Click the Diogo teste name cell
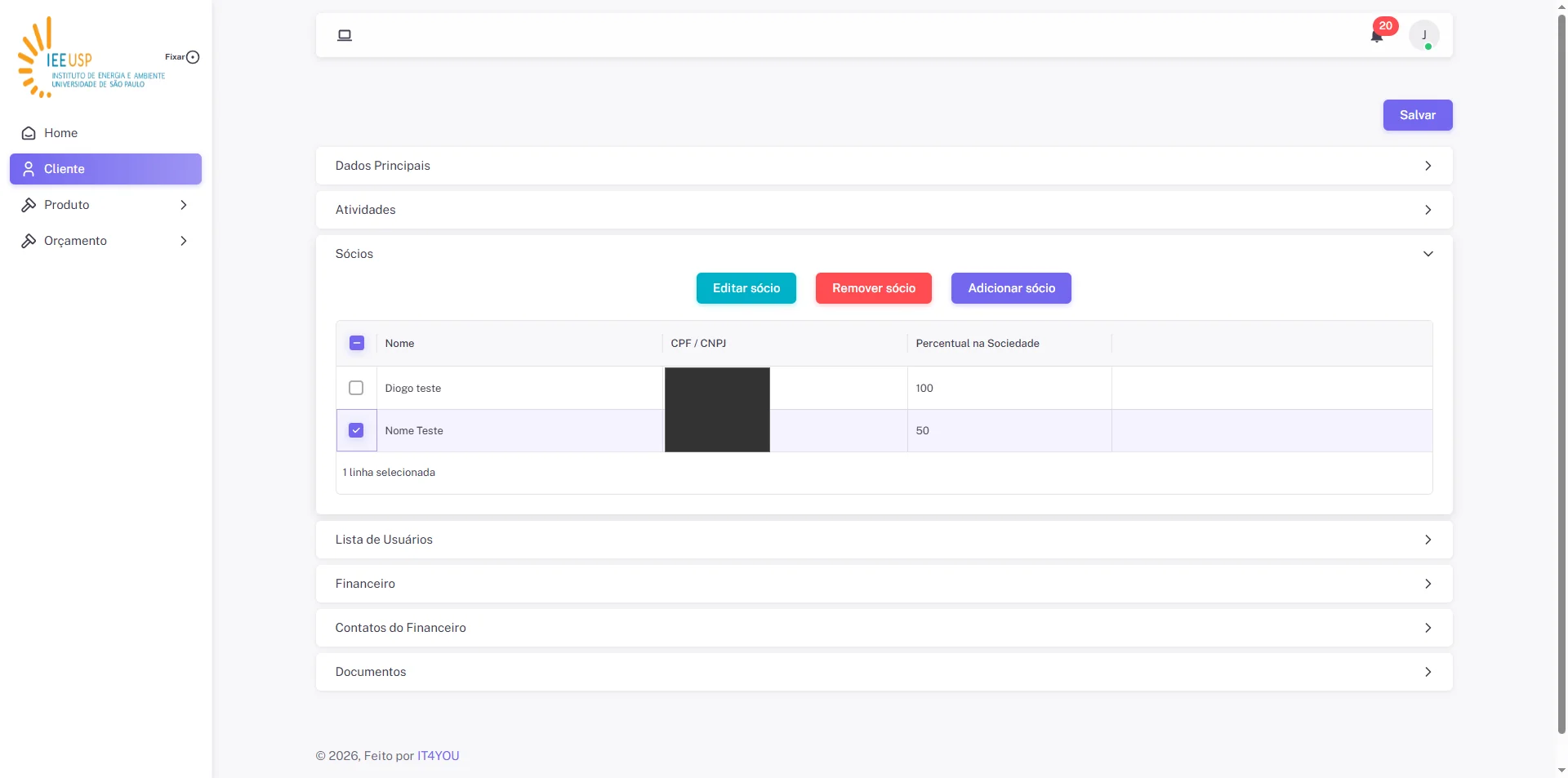This screenshot has width=1568, height=778. click(519, 388)
